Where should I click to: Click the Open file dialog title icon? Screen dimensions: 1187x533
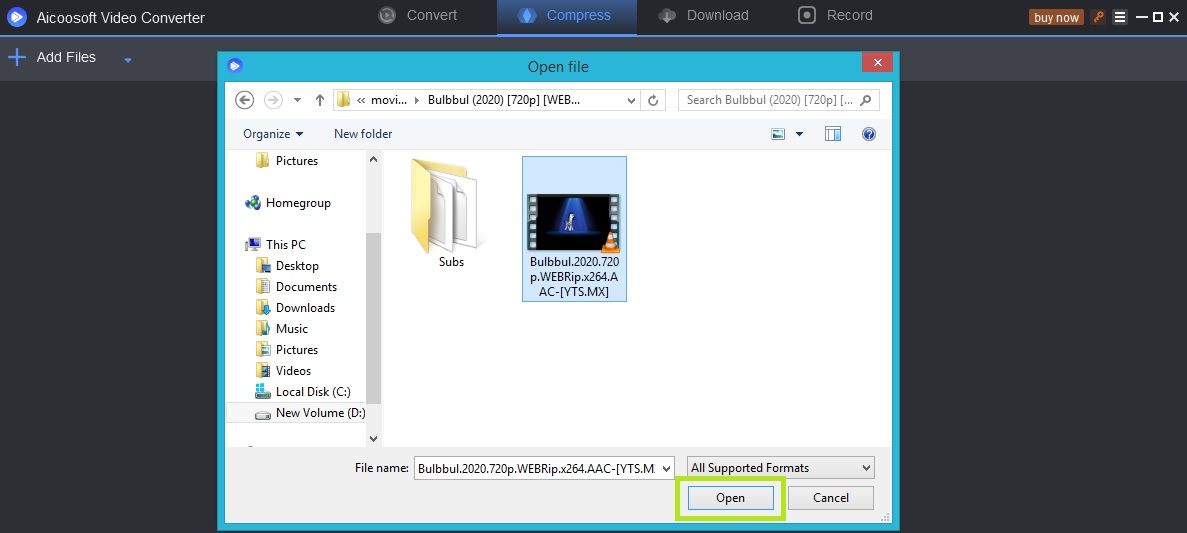pyautogui.click(x=235, y=66)
